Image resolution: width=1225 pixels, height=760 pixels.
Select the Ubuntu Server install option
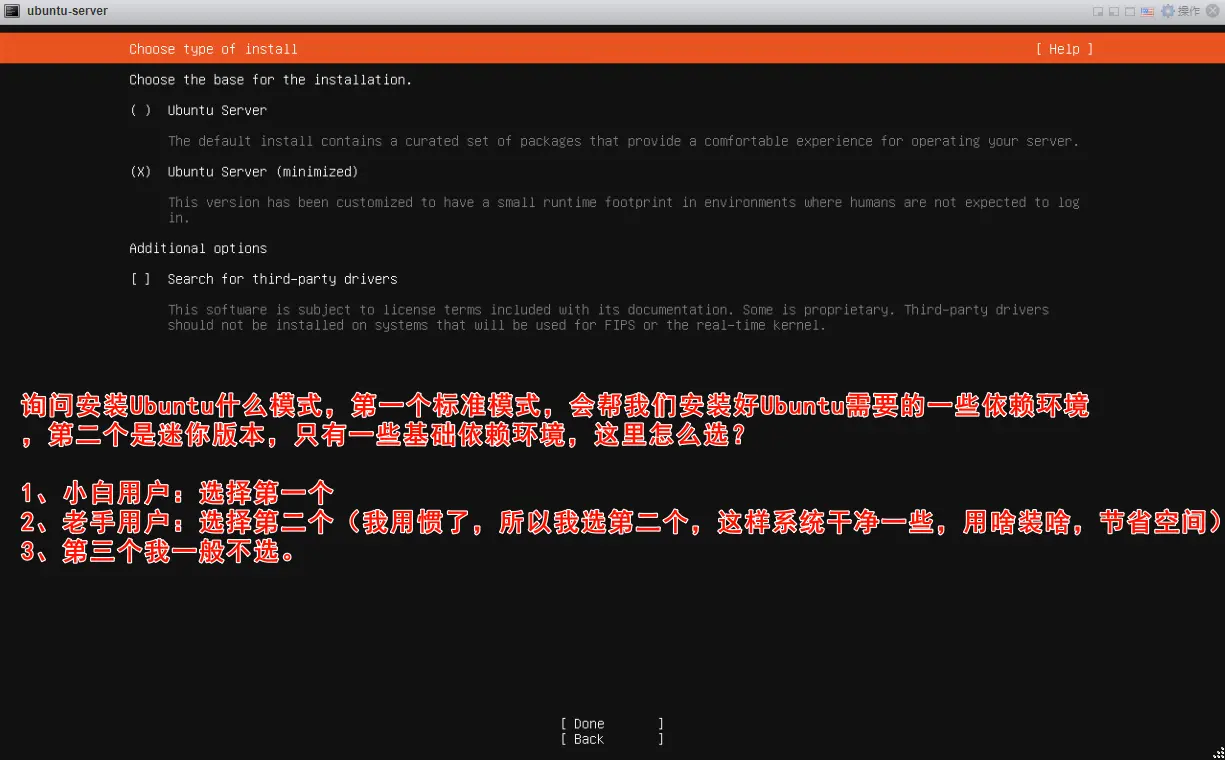click(198, 110)
